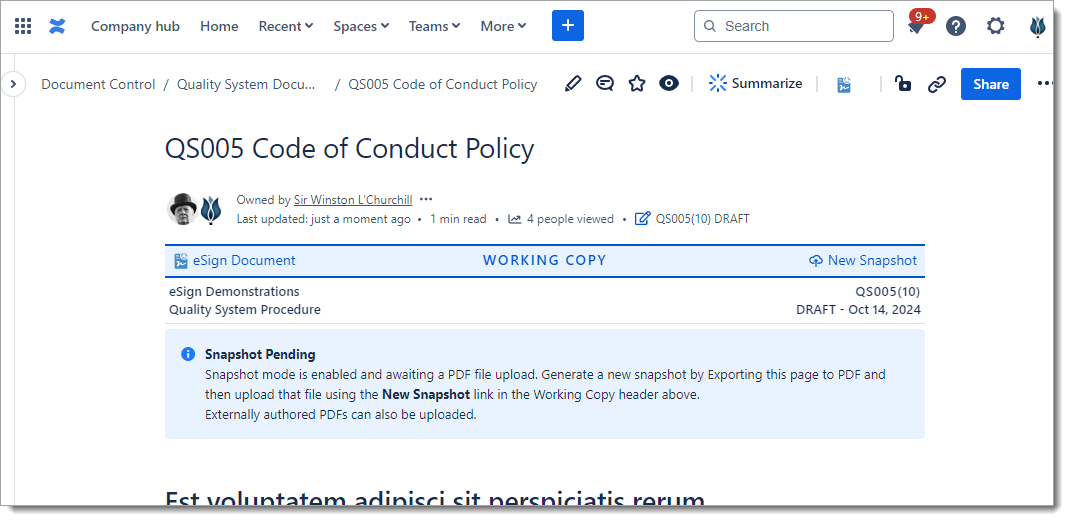Open the settings gear icon
1069x521 pixels.
(996, 26)
